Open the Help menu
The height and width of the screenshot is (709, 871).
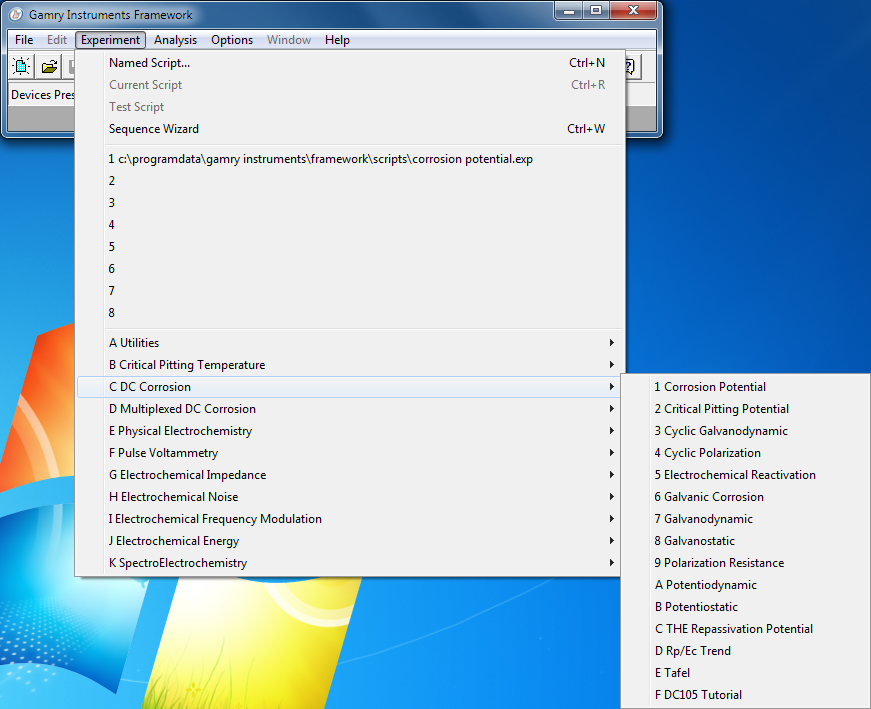[x=337, y=40]
